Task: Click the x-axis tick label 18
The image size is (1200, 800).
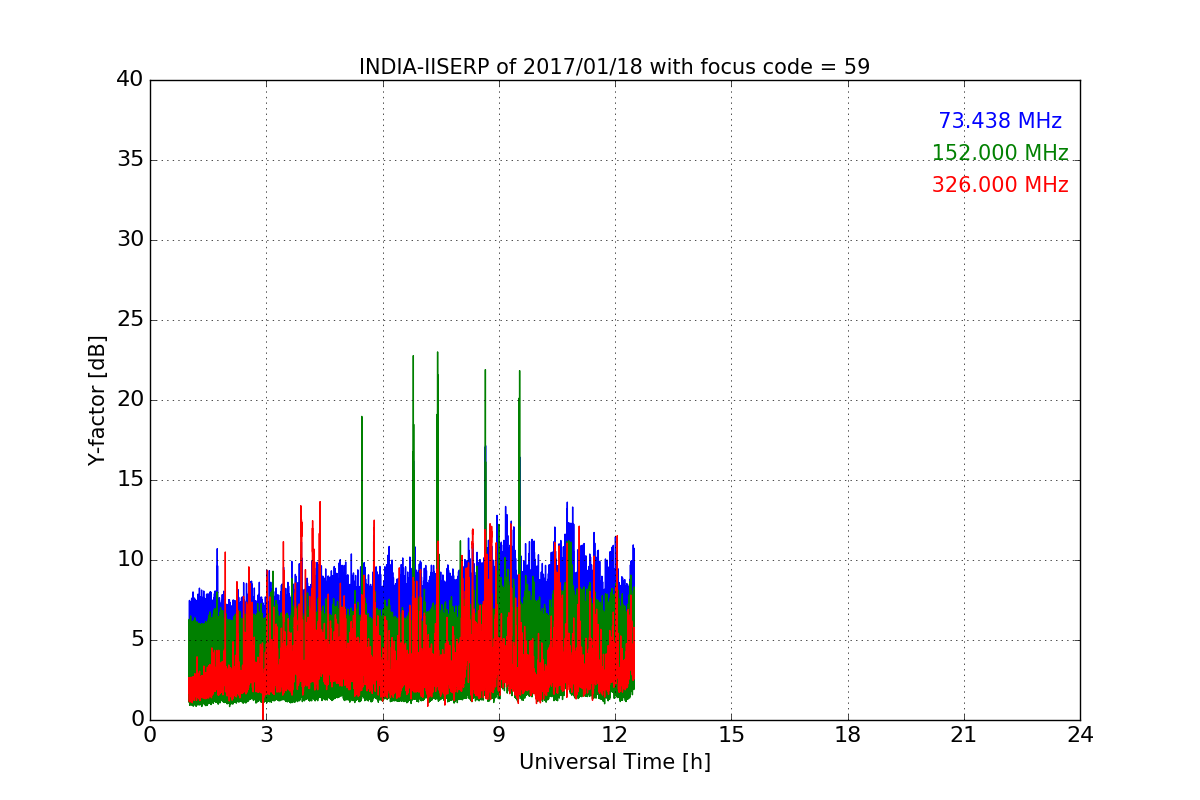Action: (x=848, y=735)
